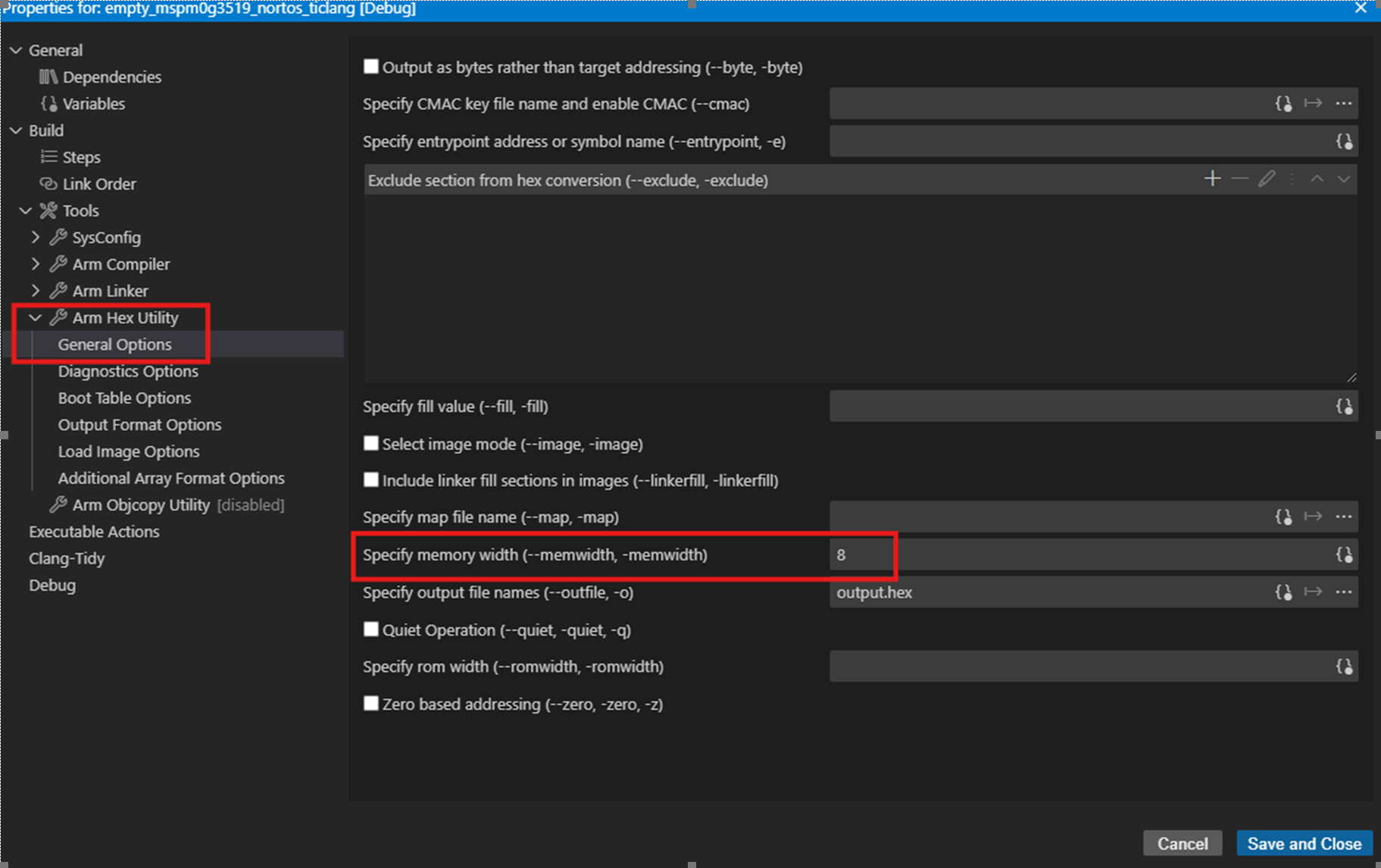Click the Exclude list resize grip corner
The image size is (1381, 868).
pyautogui.click(x=1351, y=376)
